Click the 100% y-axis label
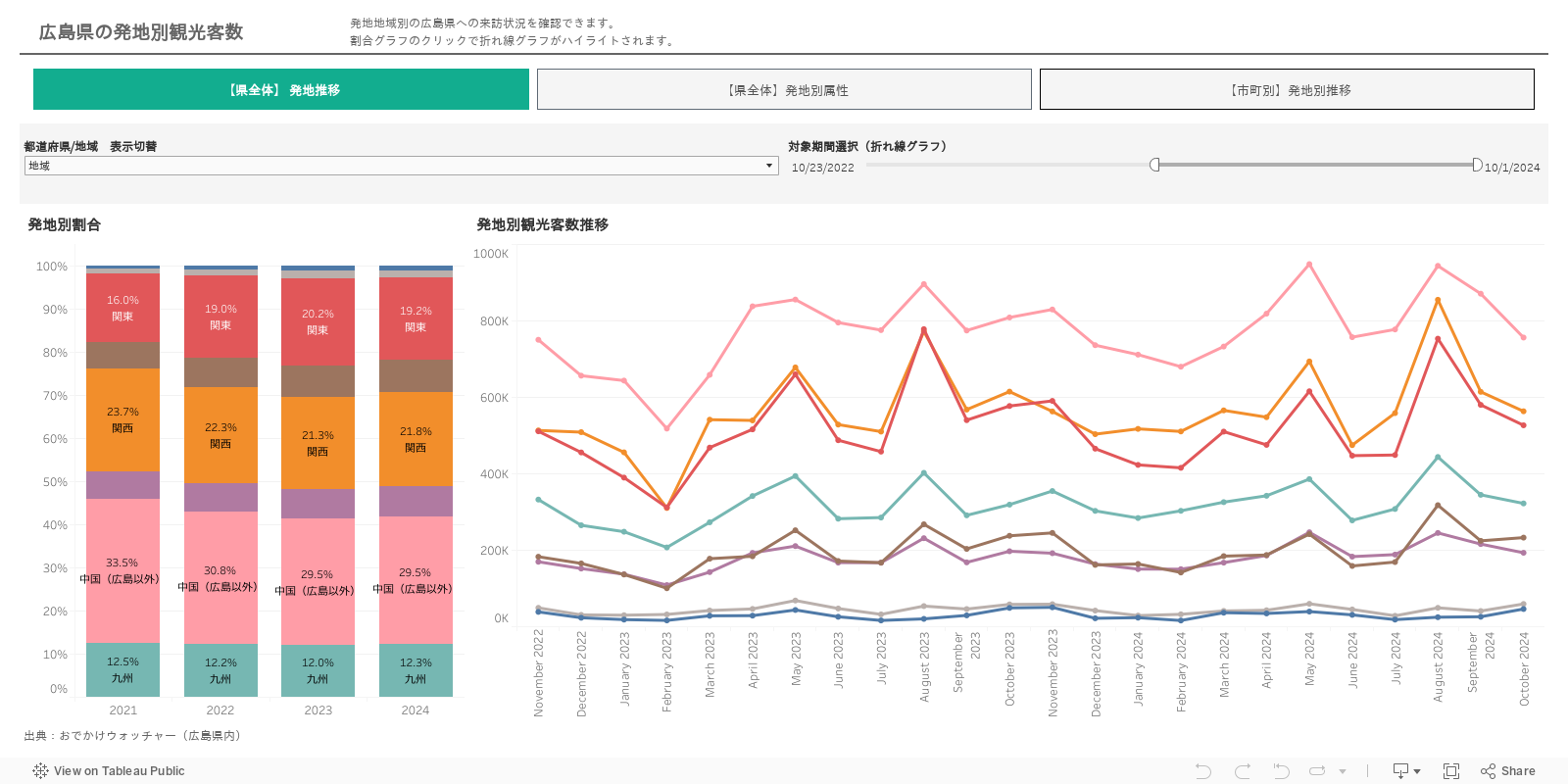 click(52, 267)
